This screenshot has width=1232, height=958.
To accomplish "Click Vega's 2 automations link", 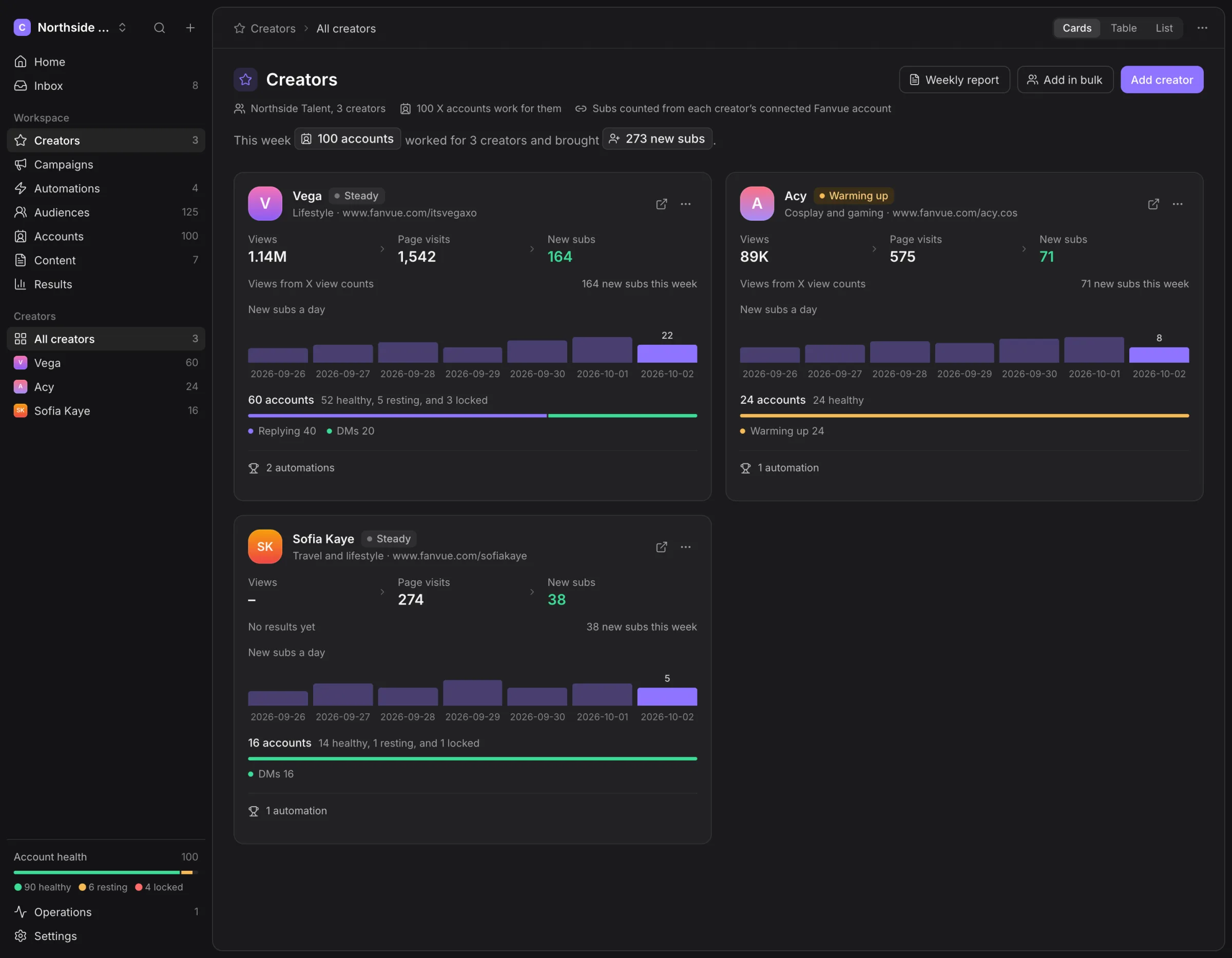I will pos(292,468).
